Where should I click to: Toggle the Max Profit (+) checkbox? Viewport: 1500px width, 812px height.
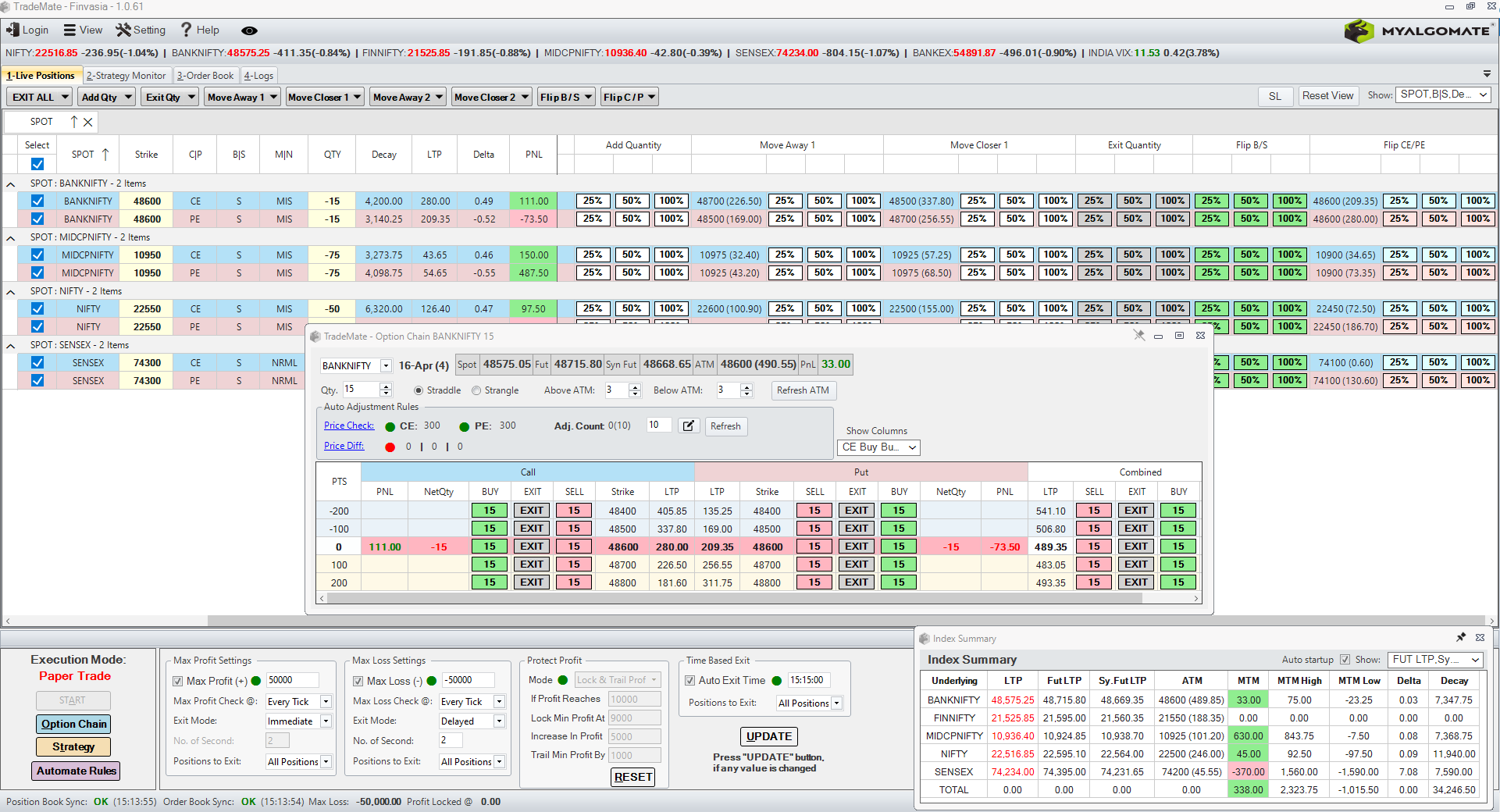178,681
